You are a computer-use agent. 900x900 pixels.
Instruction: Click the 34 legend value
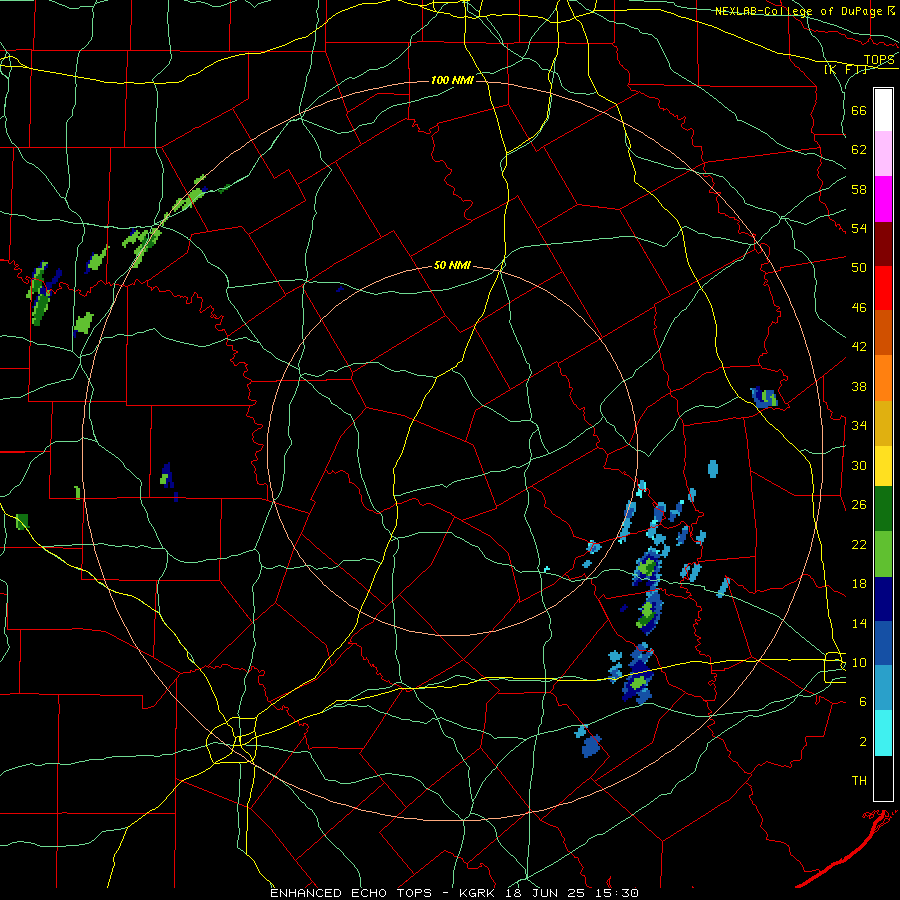pyautogui.click(x=859, y=426)
